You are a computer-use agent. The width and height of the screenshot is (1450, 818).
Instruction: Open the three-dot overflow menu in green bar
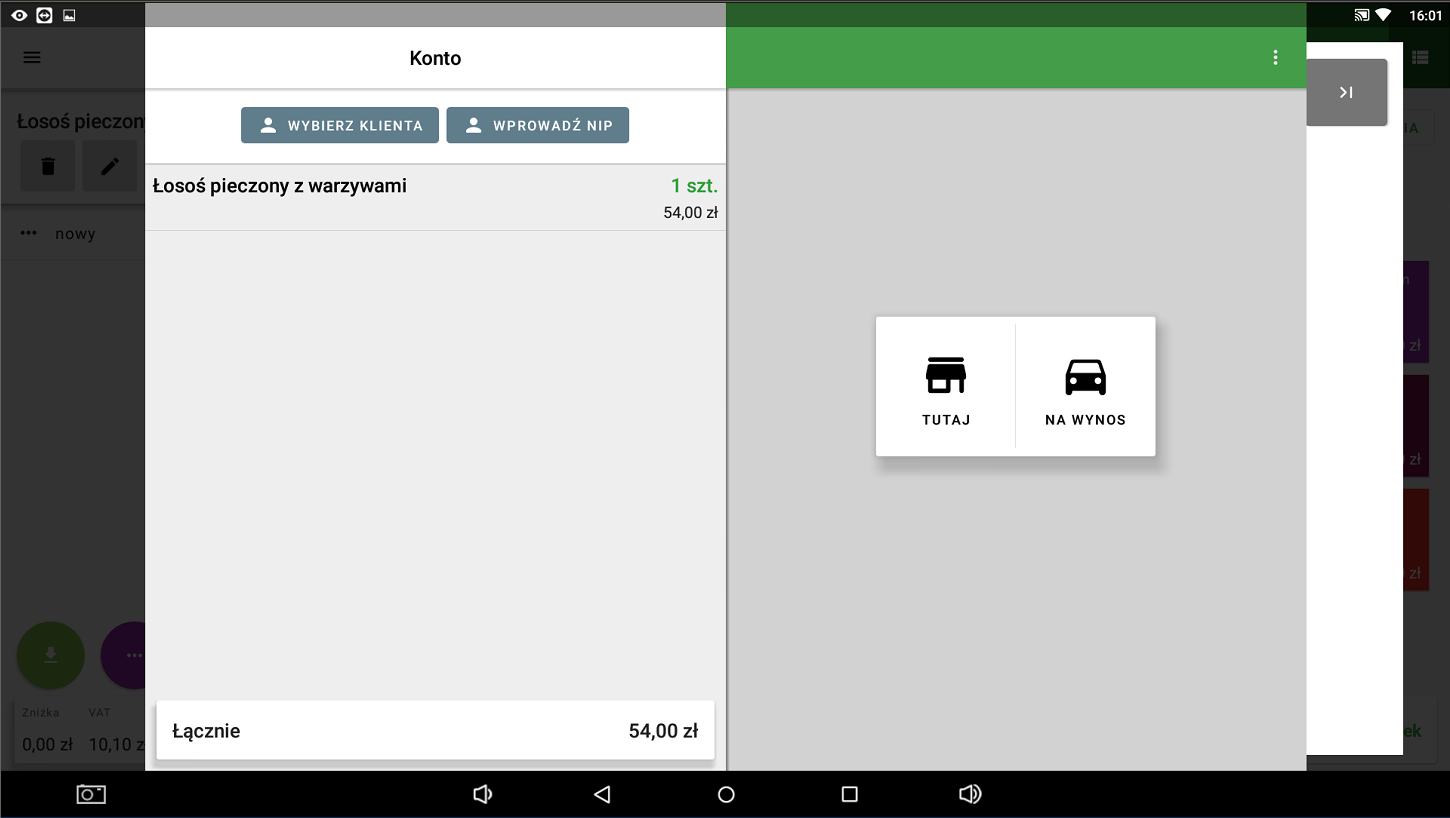click(x=1275, y=57)
